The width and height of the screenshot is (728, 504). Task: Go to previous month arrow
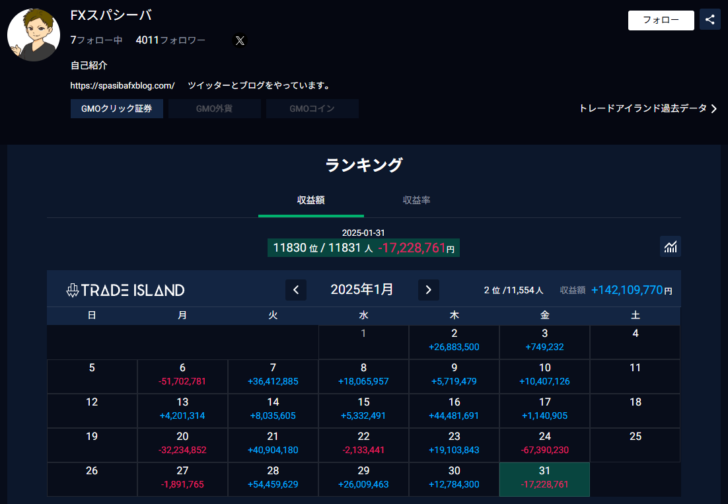296,290
